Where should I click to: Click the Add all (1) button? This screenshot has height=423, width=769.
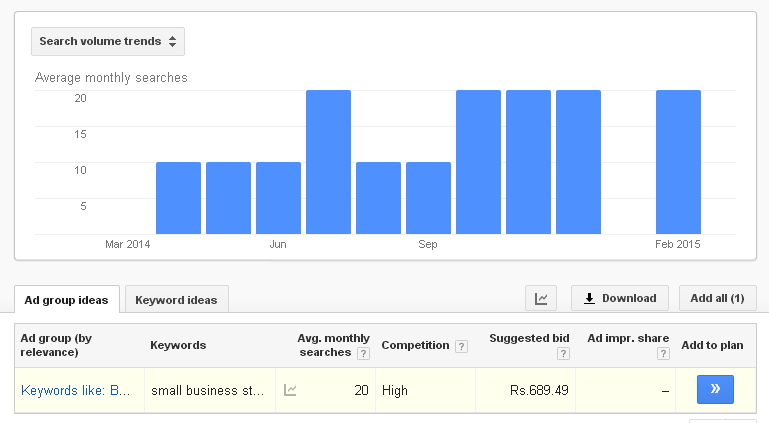point(717,298)
